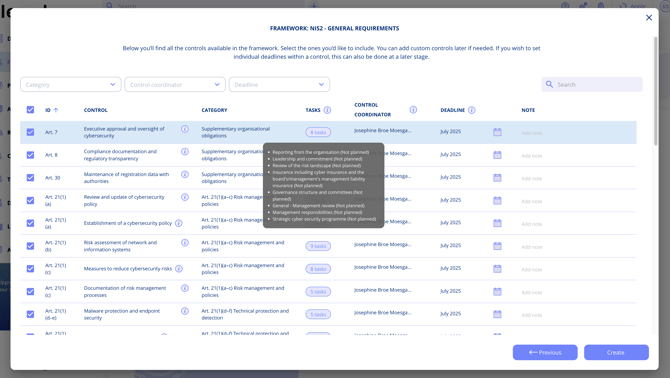
Task: Click 'Risk assessment of network and information systems'
Action: pyautogui.click(x=120, y=246)
